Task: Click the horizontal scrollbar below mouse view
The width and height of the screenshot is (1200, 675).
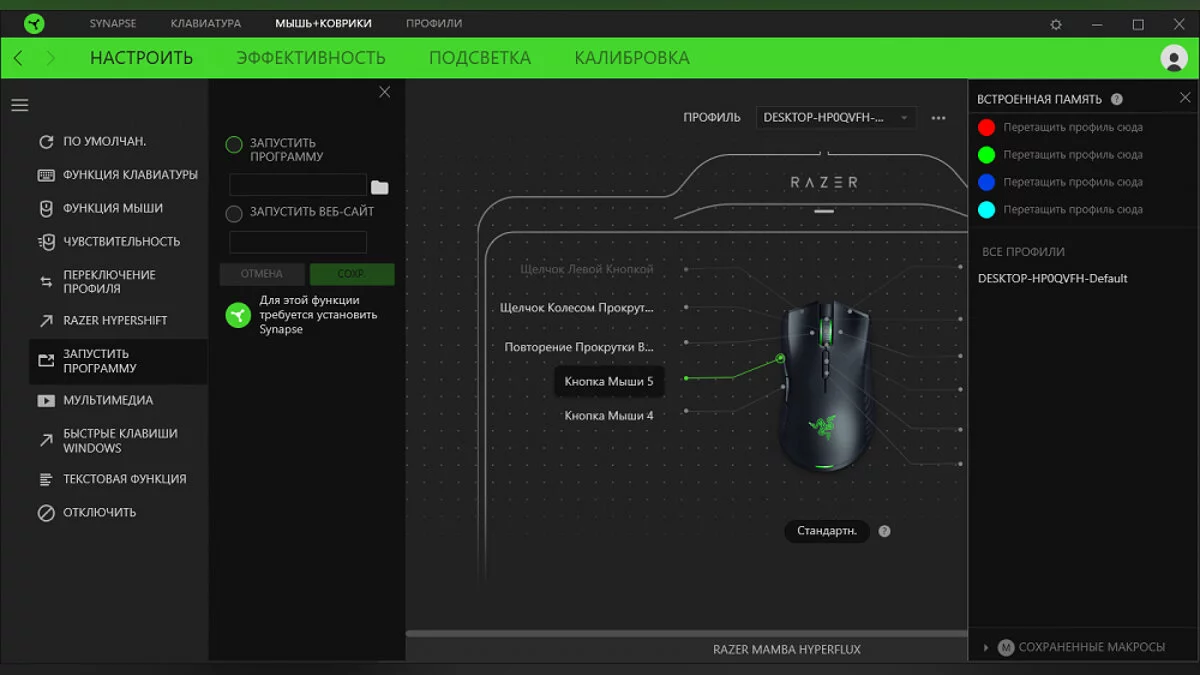Action: tap(686, 633)
